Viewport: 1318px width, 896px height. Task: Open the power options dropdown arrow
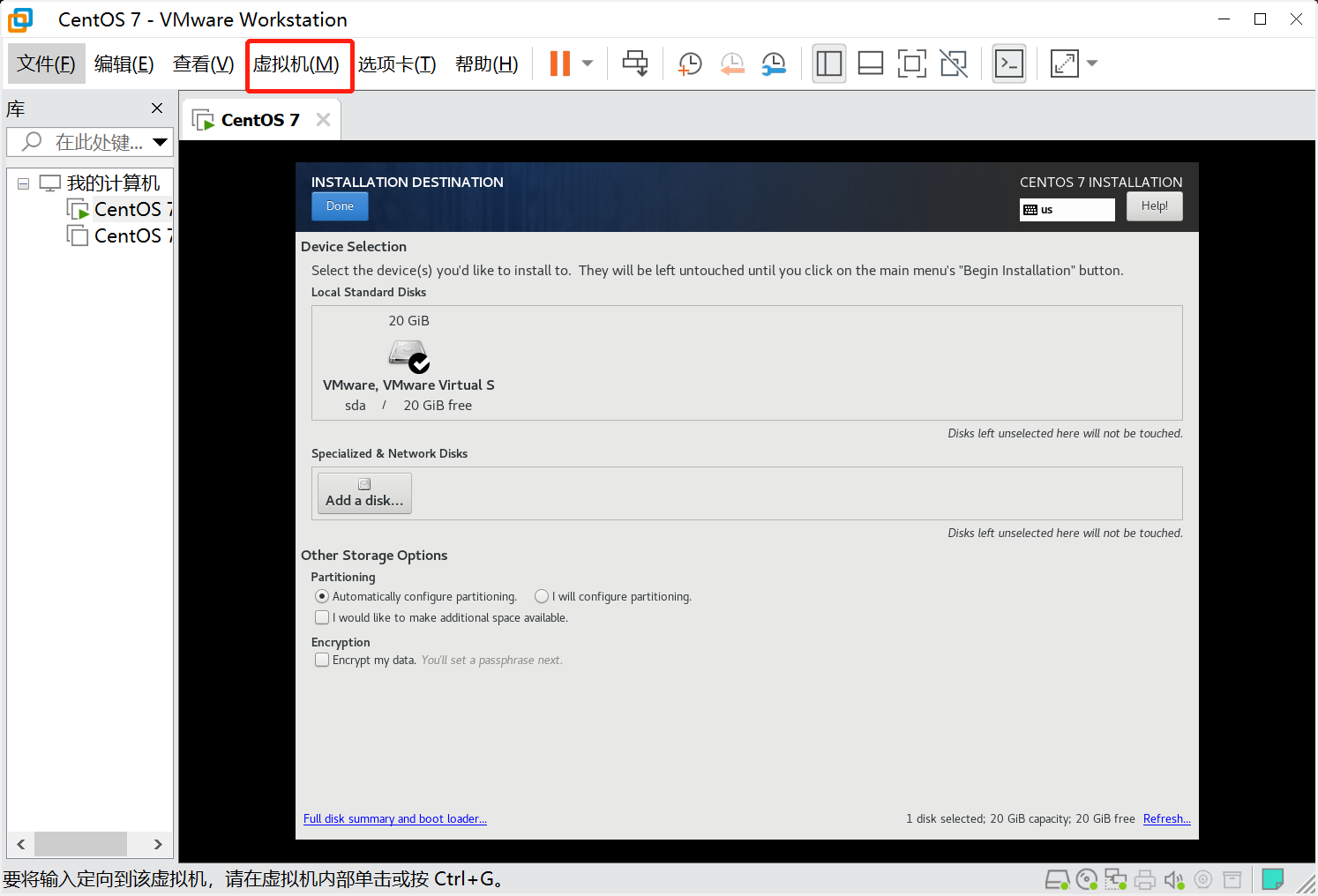(x=588, y=63)
